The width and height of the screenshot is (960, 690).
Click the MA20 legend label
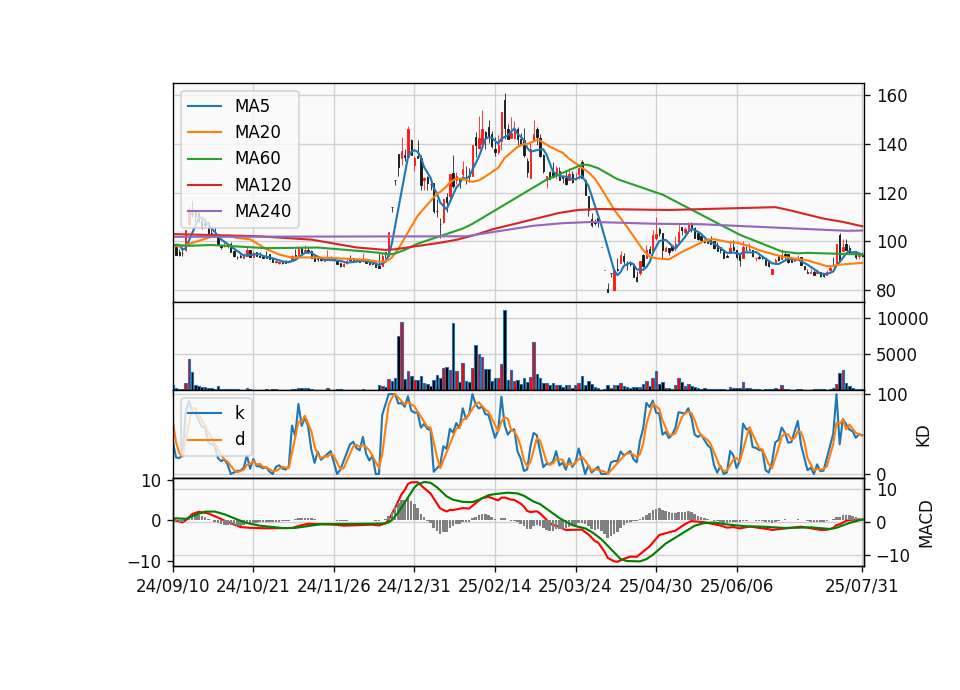click(257, 132)
